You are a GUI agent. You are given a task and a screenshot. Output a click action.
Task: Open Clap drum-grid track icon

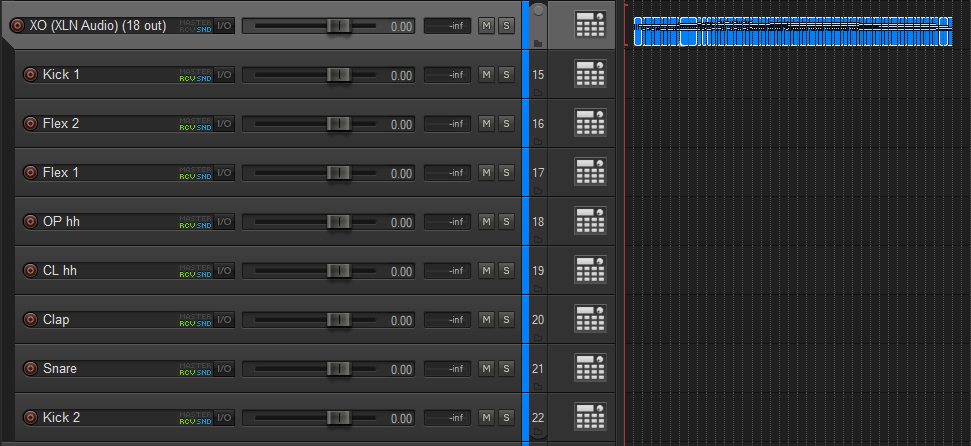(590, 319)
